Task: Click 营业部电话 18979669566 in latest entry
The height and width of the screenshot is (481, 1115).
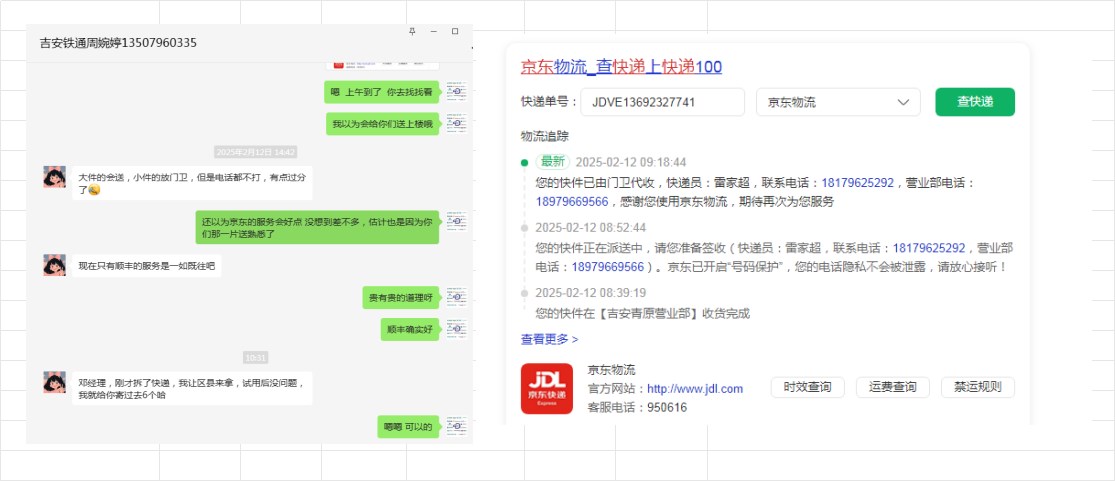Action: pyautogui.click(x=572, y=201)
